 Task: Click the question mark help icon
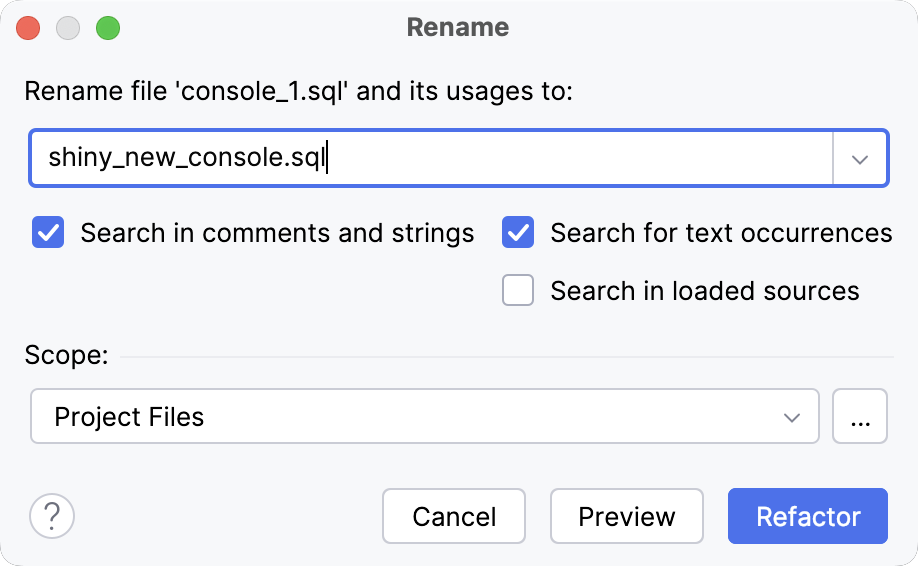pyautogui.click(x=52, y=517)
